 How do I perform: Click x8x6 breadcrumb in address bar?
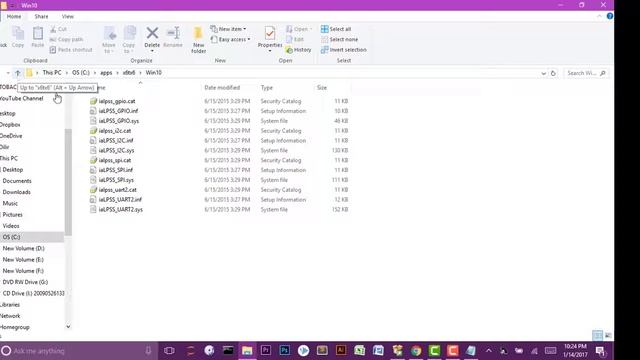(x=129, y=73)
